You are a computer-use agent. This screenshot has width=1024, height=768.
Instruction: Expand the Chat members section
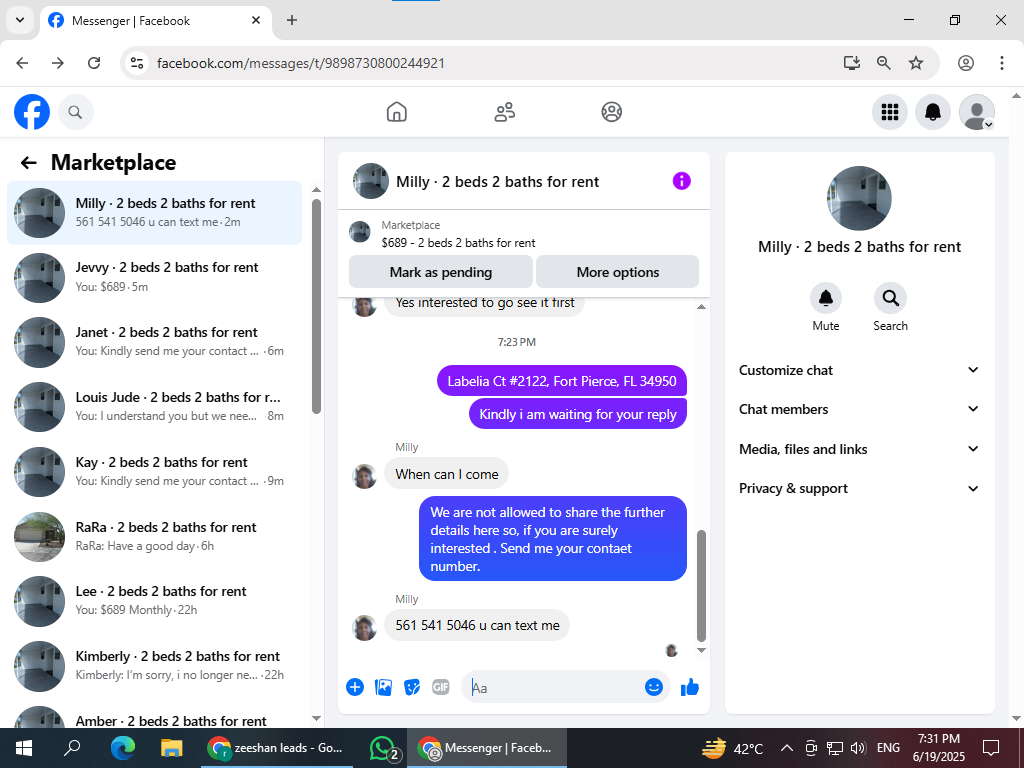859,409
